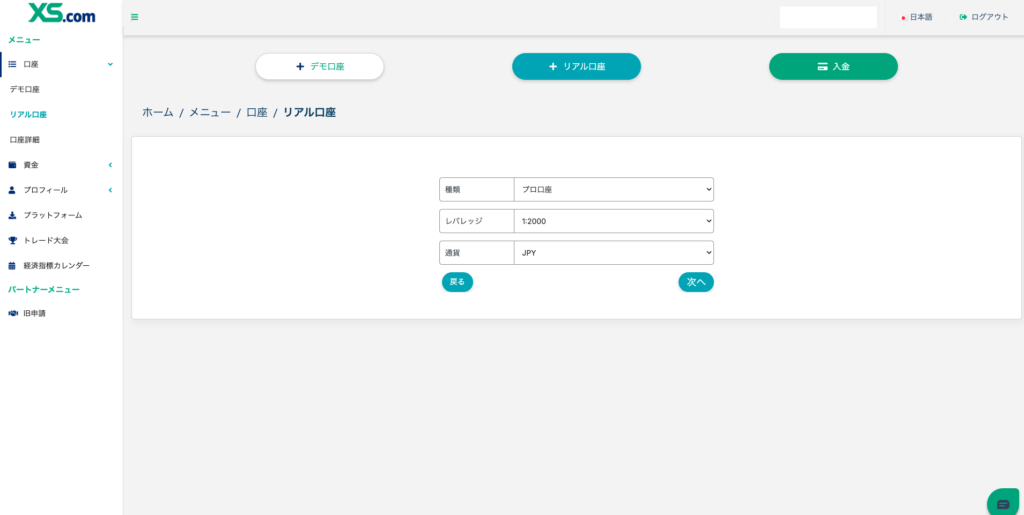Open the レバレッジ dropdown showing 1:2000

tap(613, 221)
